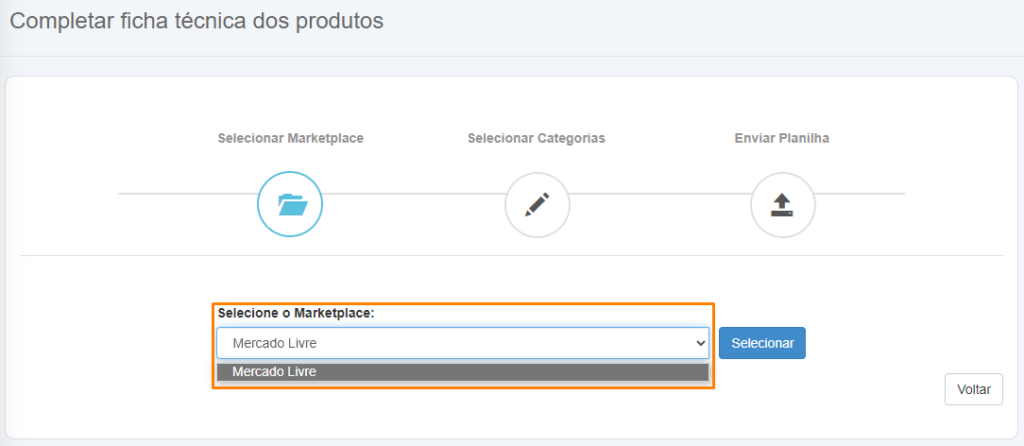Click the pencil icon for Selecionar Categorias

click(x=537, y=204)
